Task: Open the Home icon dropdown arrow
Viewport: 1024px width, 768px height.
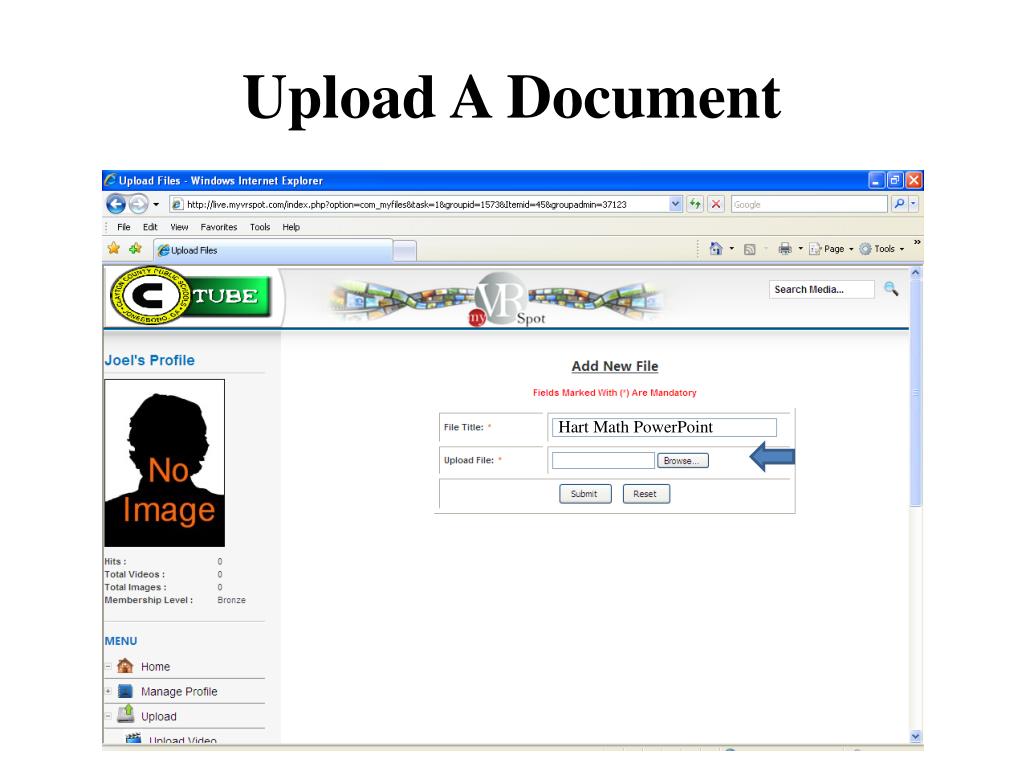Action: click(x=731, y=249)
